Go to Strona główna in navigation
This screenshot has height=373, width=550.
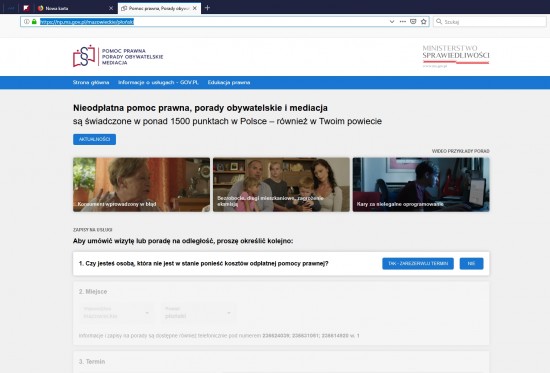[x=91, y=82]
